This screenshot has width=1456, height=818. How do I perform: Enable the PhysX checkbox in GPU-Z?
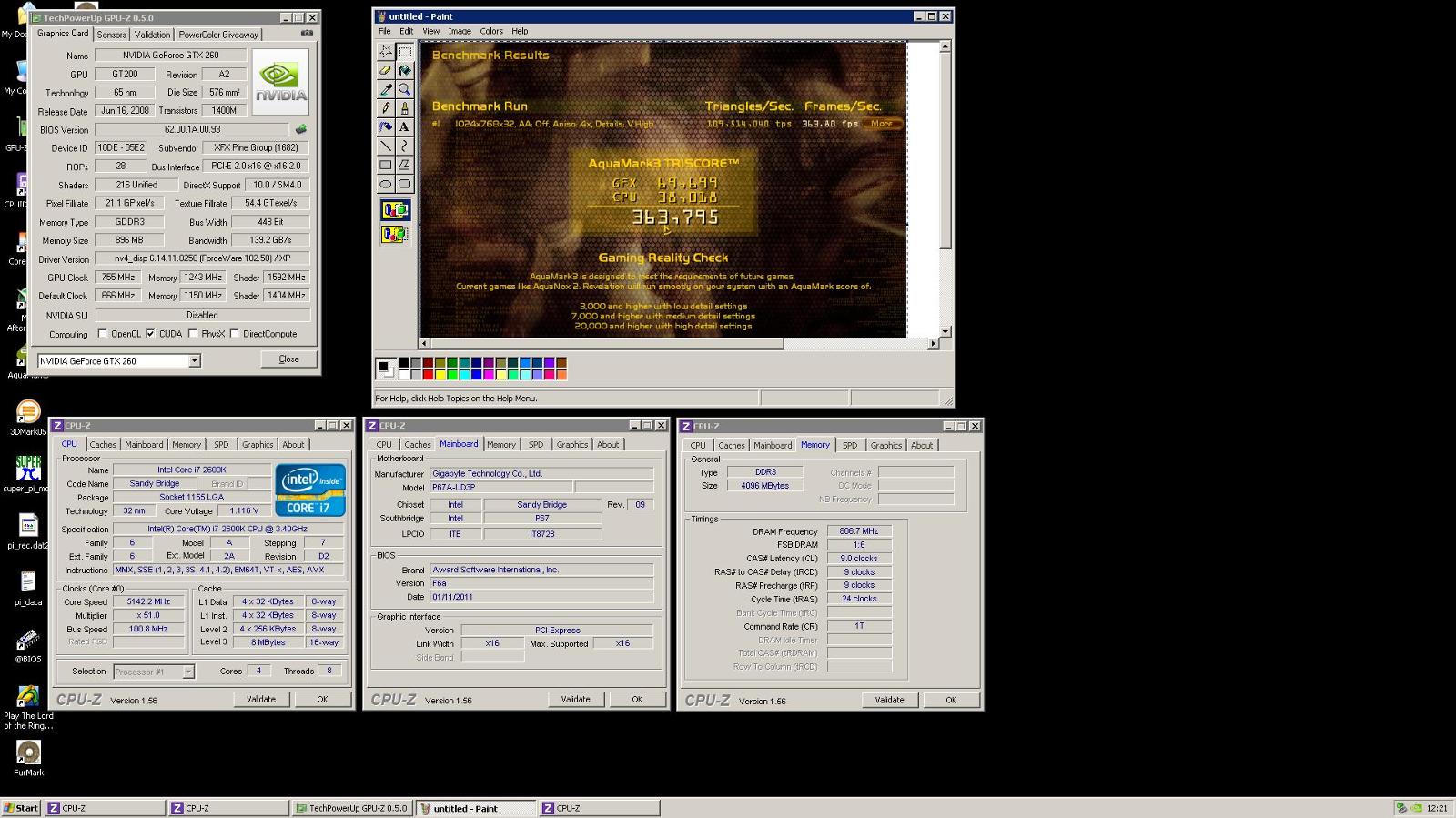click(x=193, y=334)
